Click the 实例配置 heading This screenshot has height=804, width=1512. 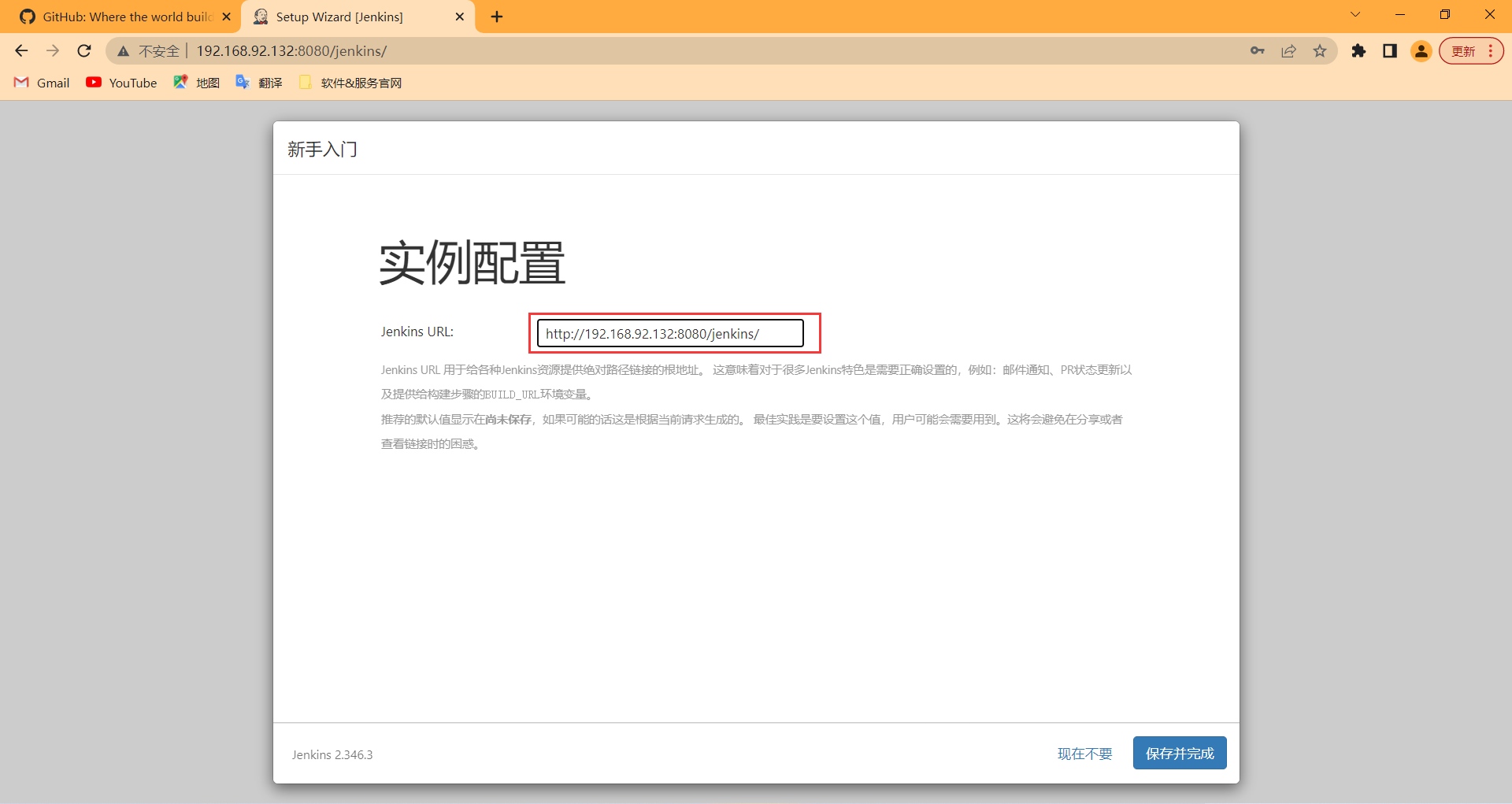click(x=472, y=263)
